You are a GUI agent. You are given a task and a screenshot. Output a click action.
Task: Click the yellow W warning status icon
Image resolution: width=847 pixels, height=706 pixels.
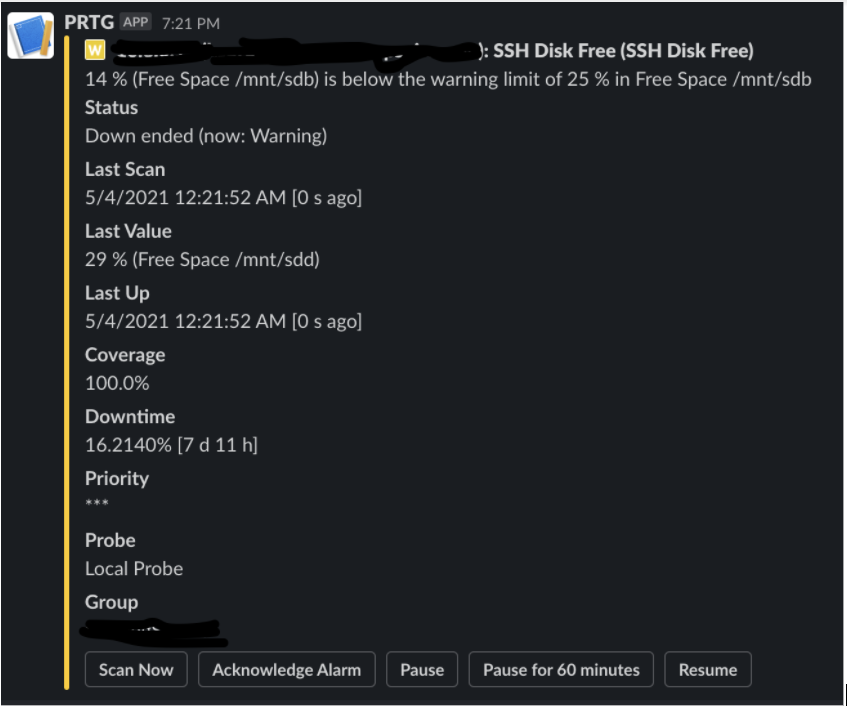[x=95, y=50]
